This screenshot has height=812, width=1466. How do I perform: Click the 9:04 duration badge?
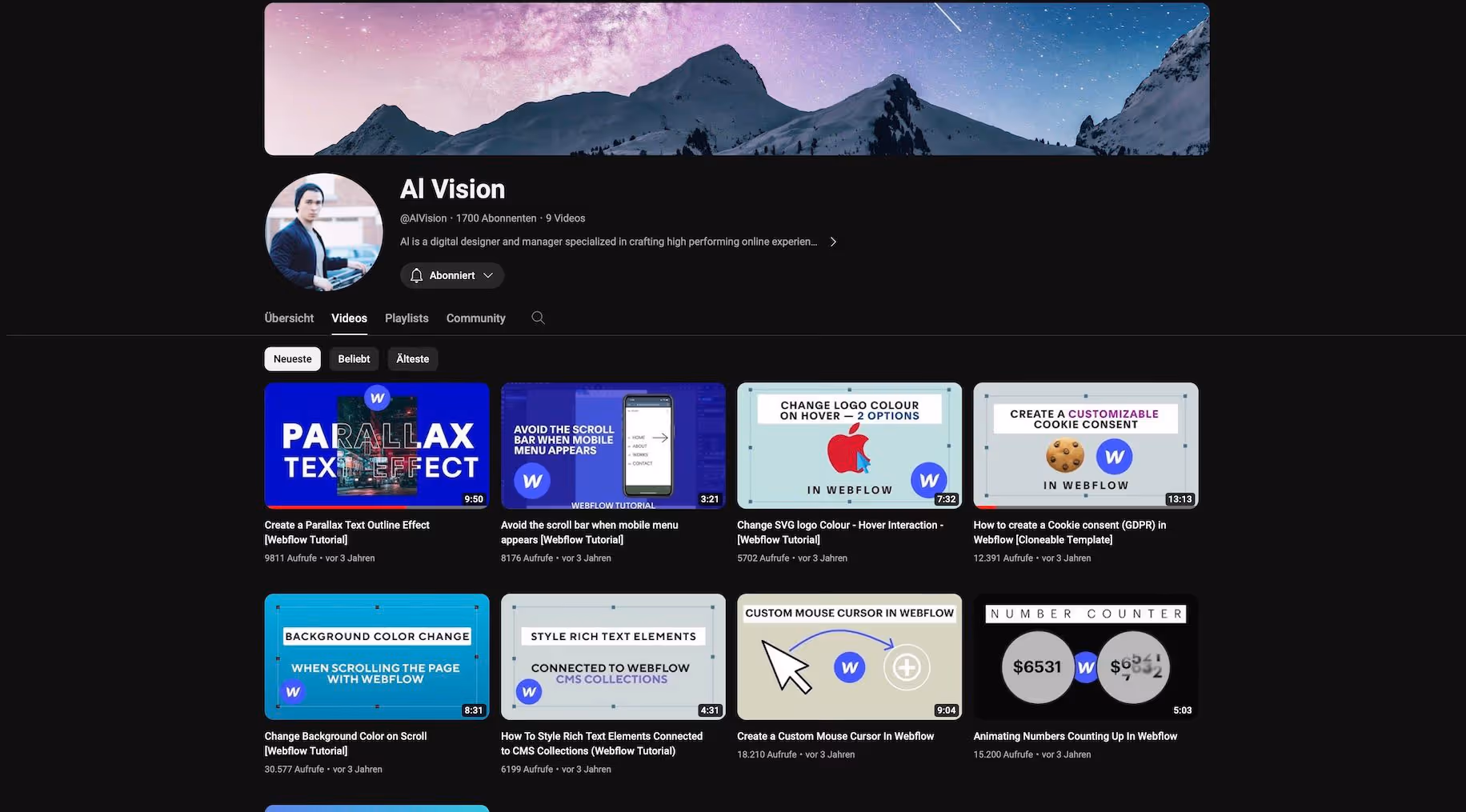coord(946,710)
